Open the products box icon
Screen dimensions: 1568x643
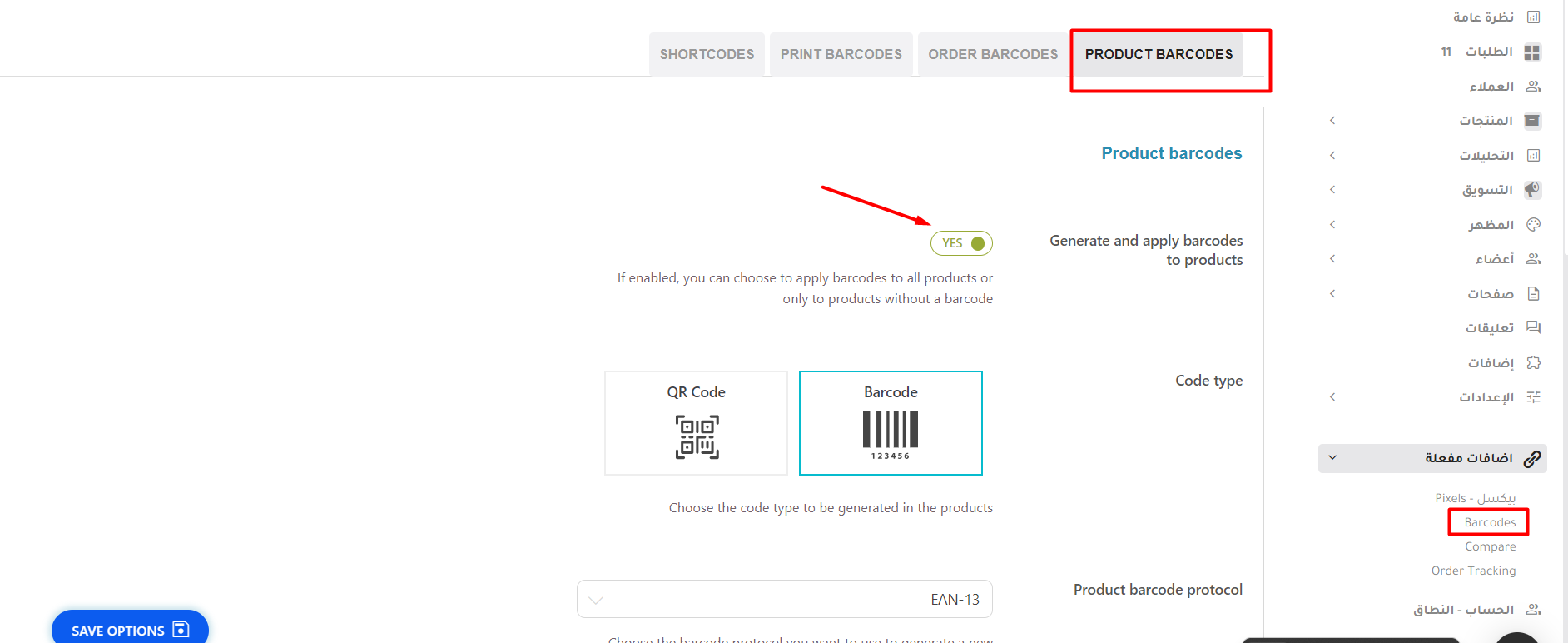[x=1532, y=121]
